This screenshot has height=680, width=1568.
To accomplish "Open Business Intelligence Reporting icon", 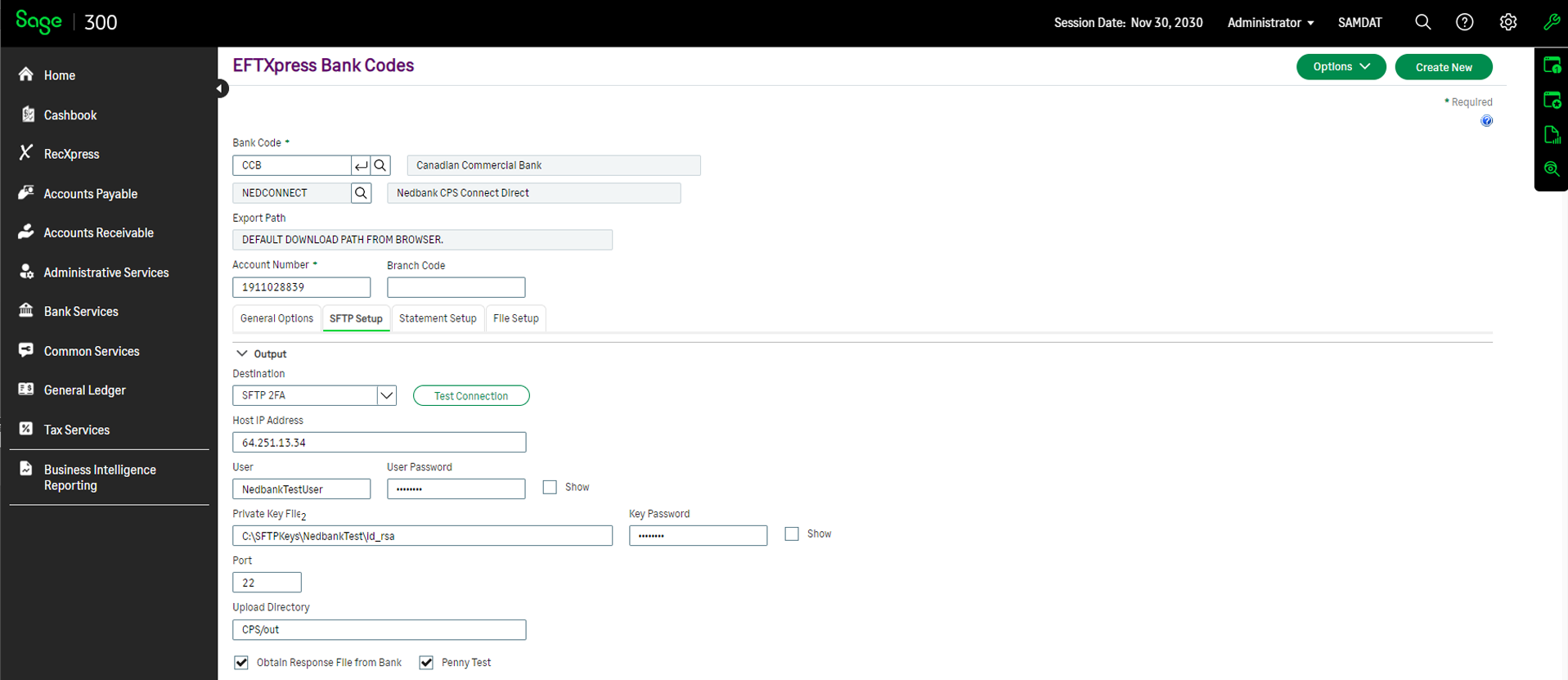I will point(26,469).
